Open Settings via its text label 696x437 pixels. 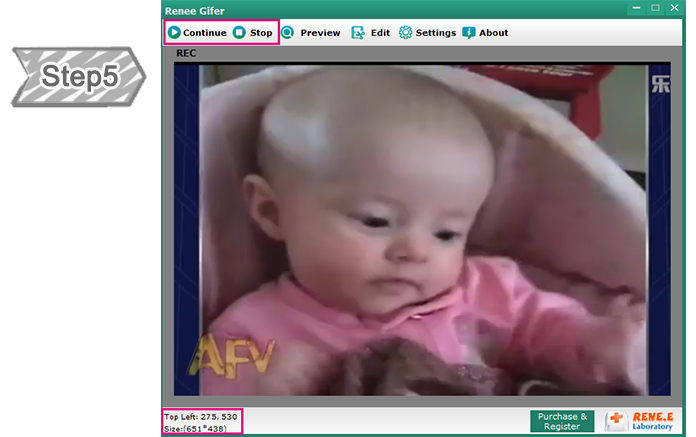(x=435, y=33)
